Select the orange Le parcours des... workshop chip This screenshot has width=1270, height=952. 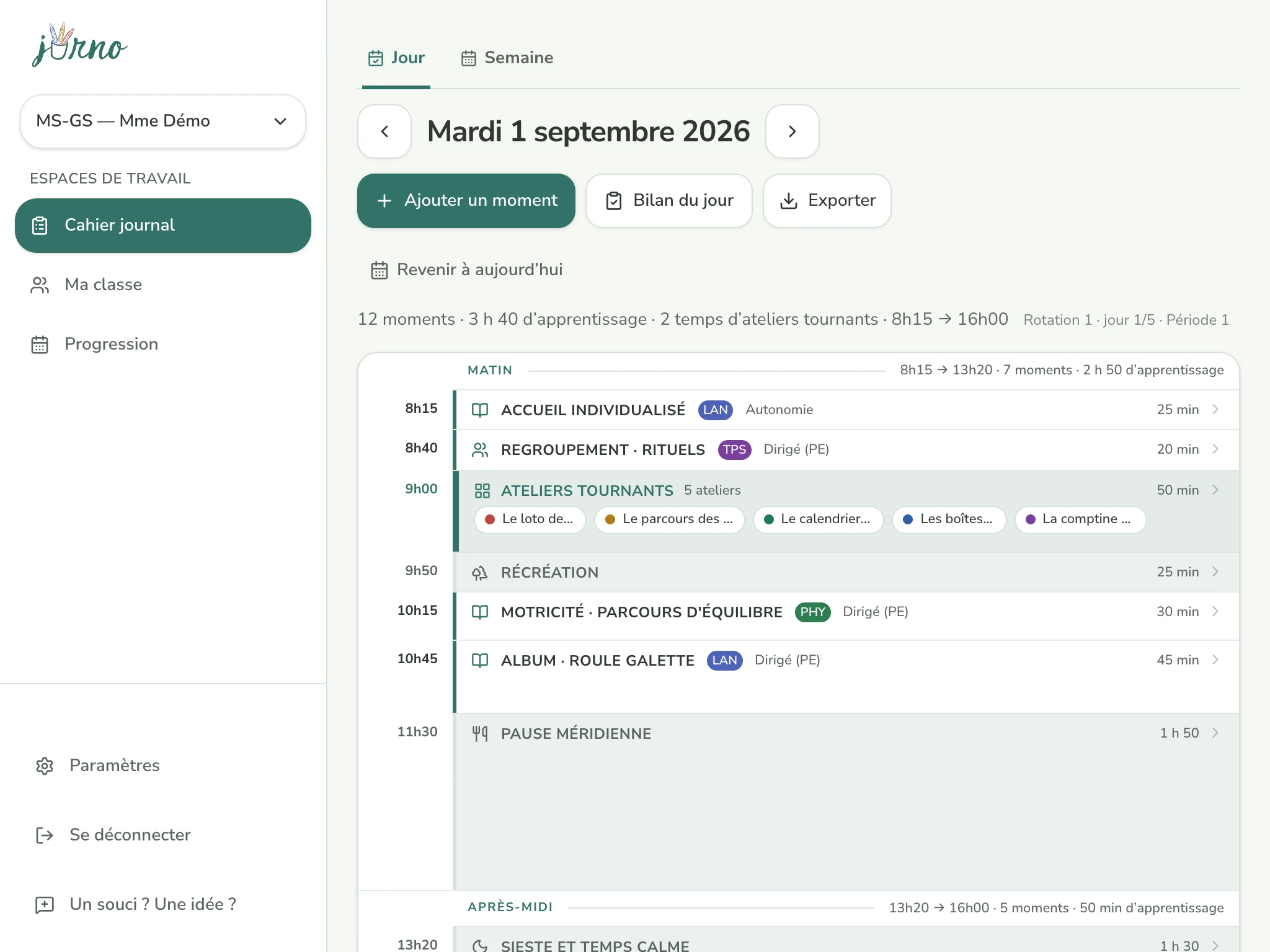[669, 519]
